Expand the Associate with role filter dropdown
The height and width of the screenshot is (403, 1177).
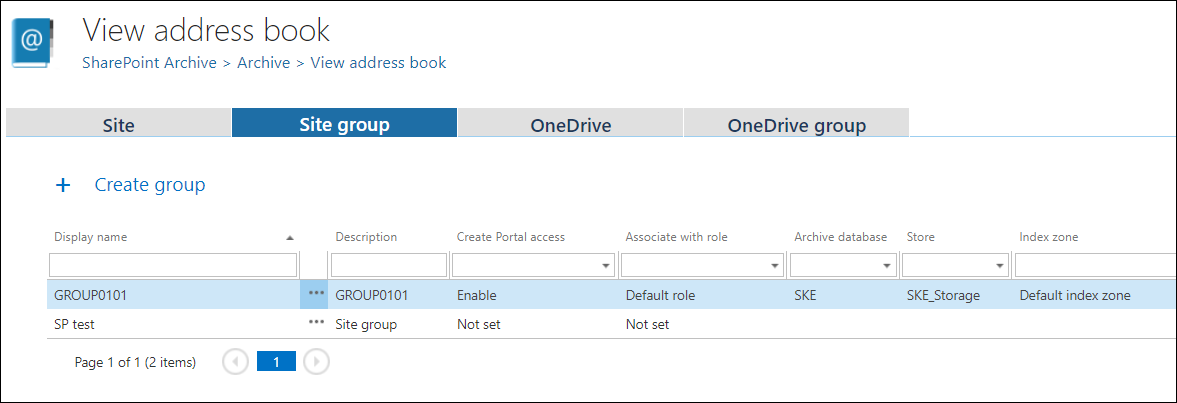[x=775, y=266]
